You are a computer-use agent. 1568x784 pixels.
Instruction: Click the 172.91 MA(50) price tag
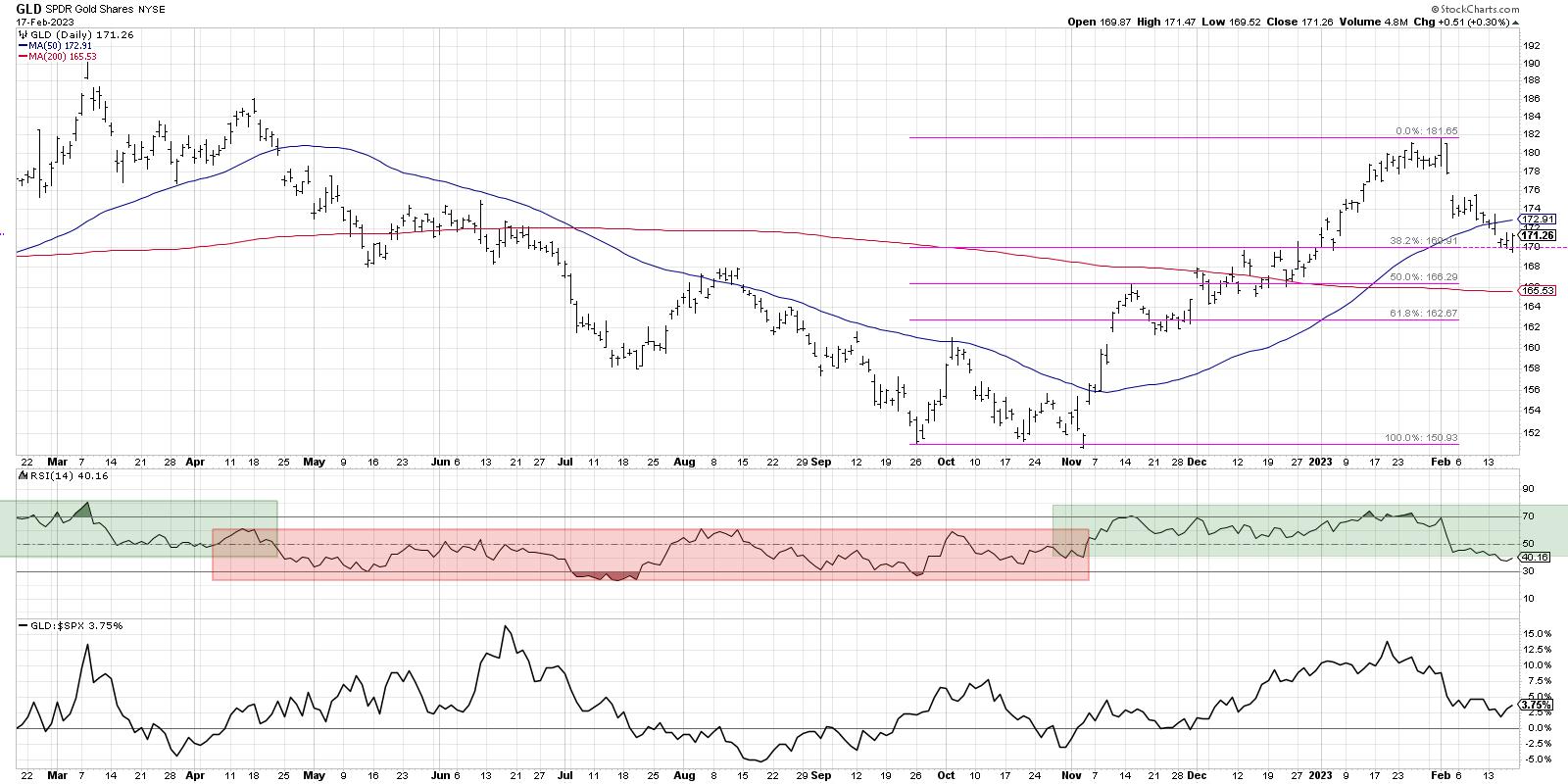coord(1536,220)
